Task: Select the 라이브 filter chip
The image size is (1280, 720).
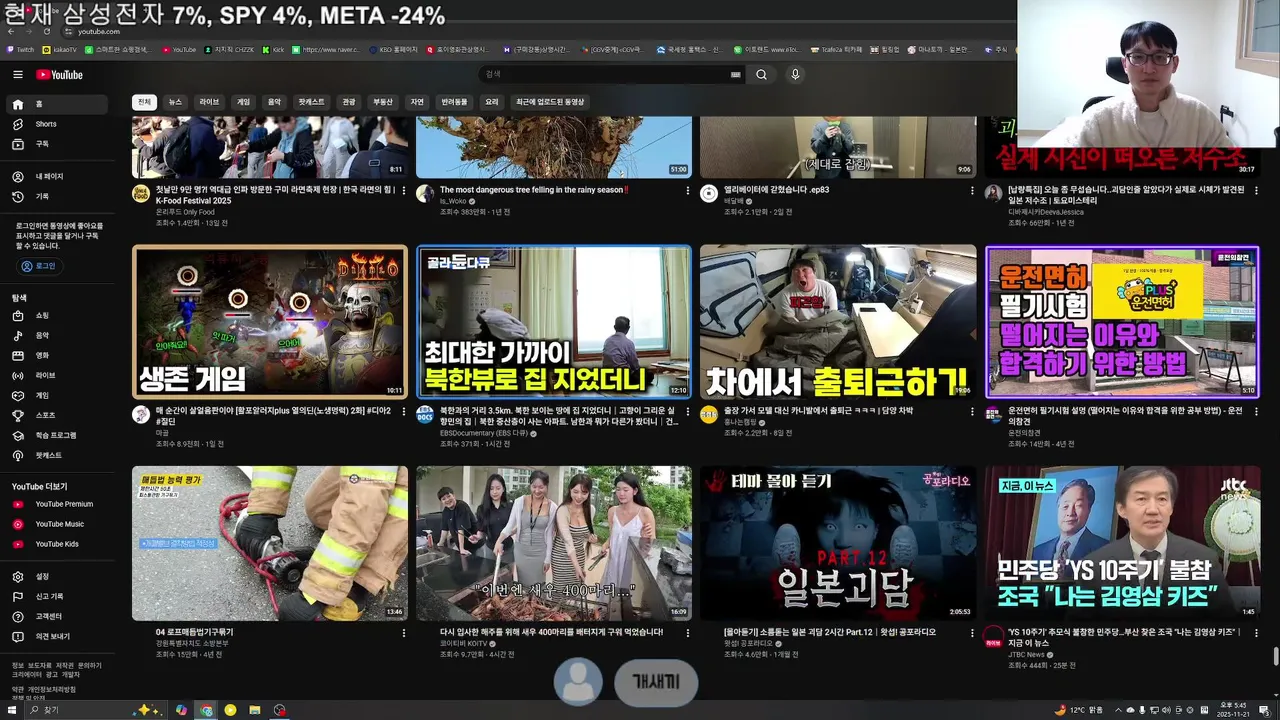Action: coord(209,102)
